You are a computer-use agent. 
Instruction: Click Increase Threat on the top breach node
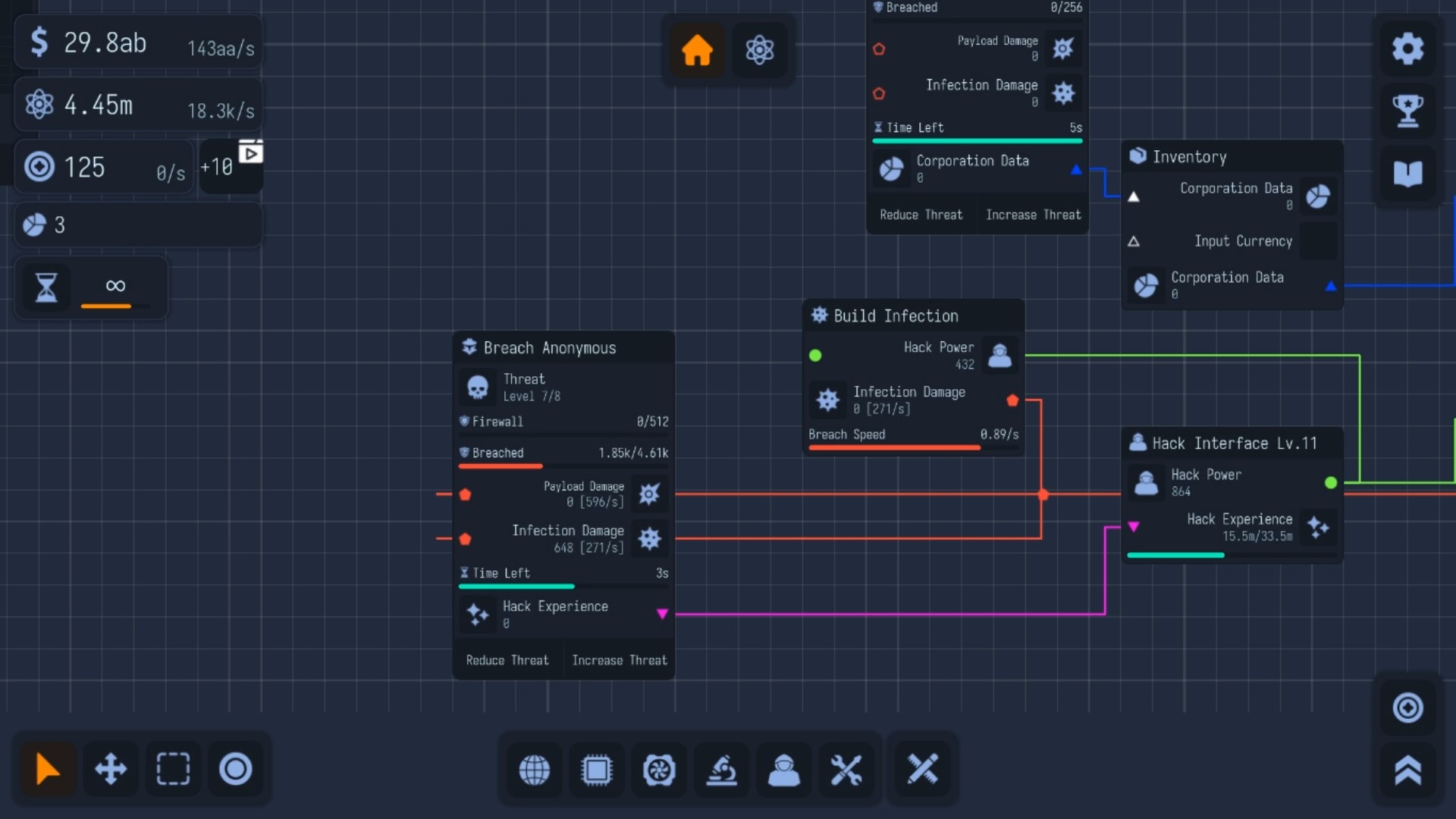click(x=1033, y=215)
